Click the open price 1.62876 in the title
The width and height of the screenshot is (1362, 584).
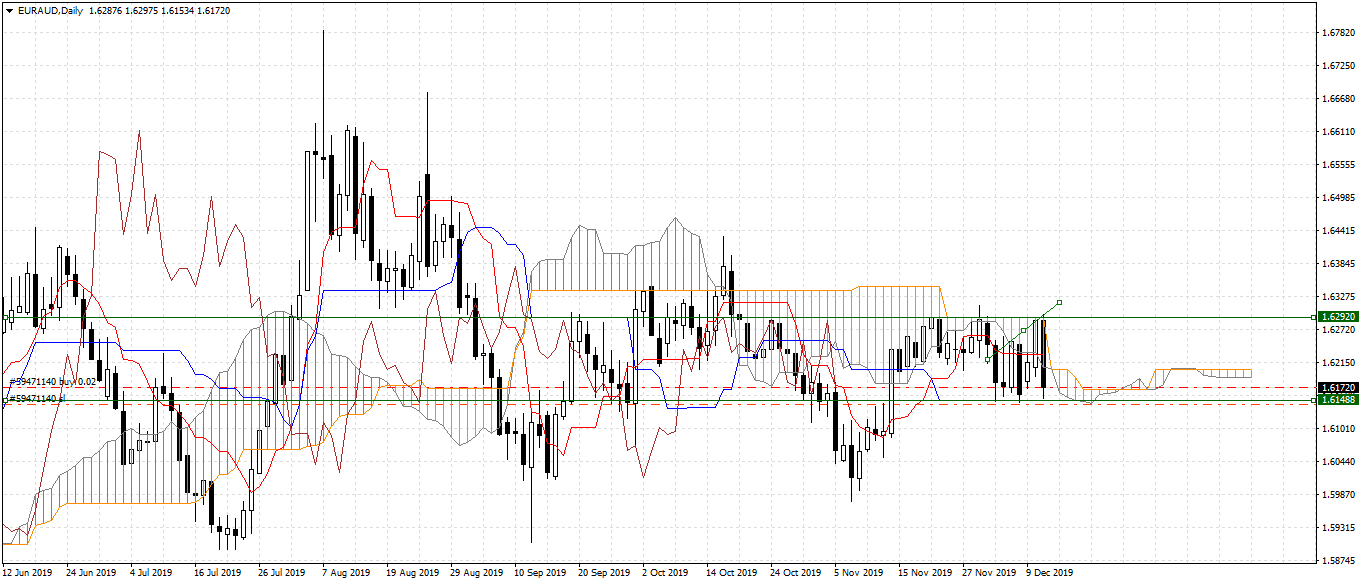(107, 10)
